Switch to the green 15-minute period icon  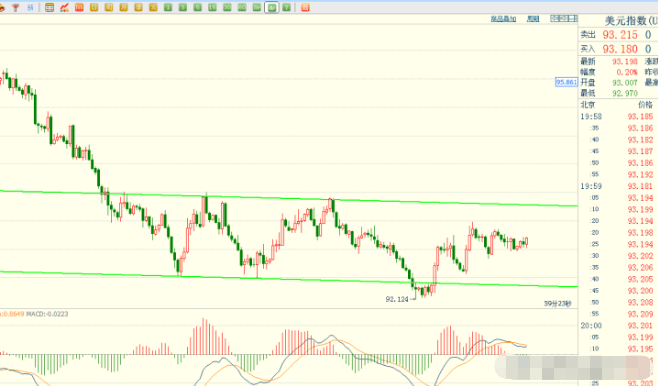(212, 7)
